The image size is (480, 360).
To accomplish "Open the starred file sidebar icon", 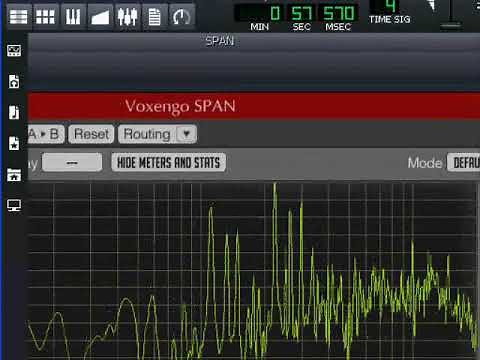I will coord(14,143).
